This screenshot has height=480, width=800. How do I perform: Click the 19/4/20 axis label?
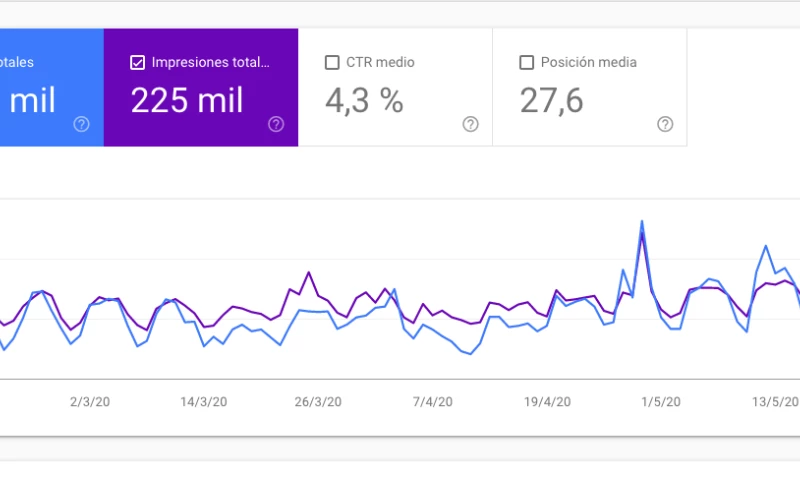point(547,402)
